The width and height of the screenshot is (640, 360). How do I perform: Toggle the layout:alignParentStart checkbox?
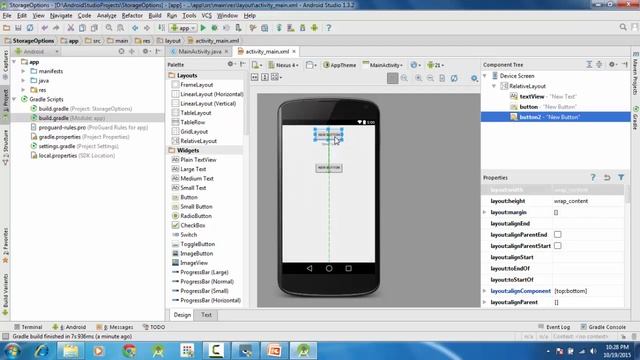tap(558, 246)
